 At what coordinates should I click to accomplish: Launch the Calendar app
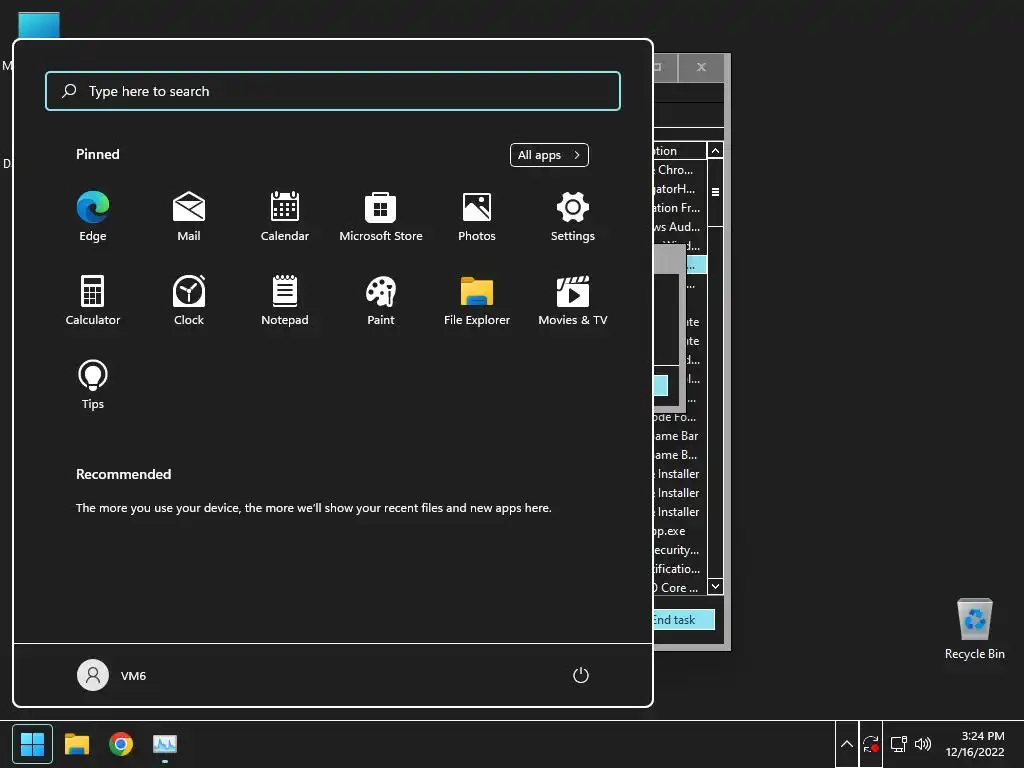[x=285, y=216]
